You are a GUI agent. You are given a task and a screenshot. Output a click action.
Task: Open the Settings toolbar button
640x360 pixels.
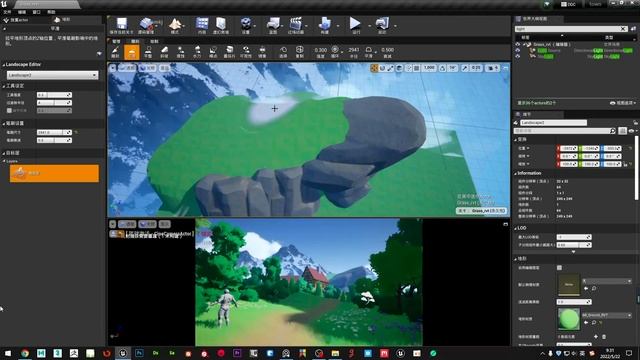tap(246, 26)
